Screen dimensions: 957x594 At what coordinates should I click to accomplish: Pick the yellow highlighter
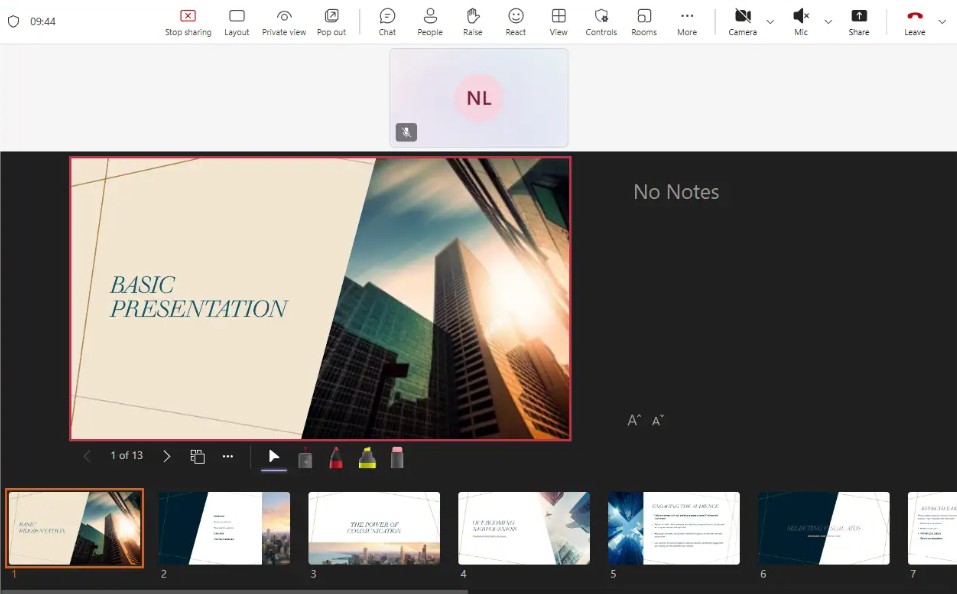pos(367,458)
